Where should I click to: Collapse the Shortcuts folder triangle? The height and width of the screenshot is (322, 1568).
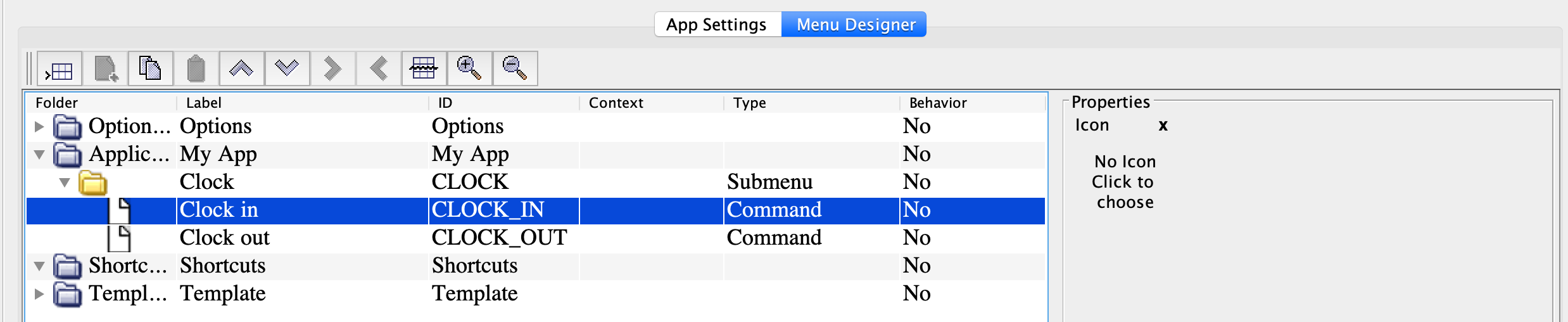pos(39,266)
